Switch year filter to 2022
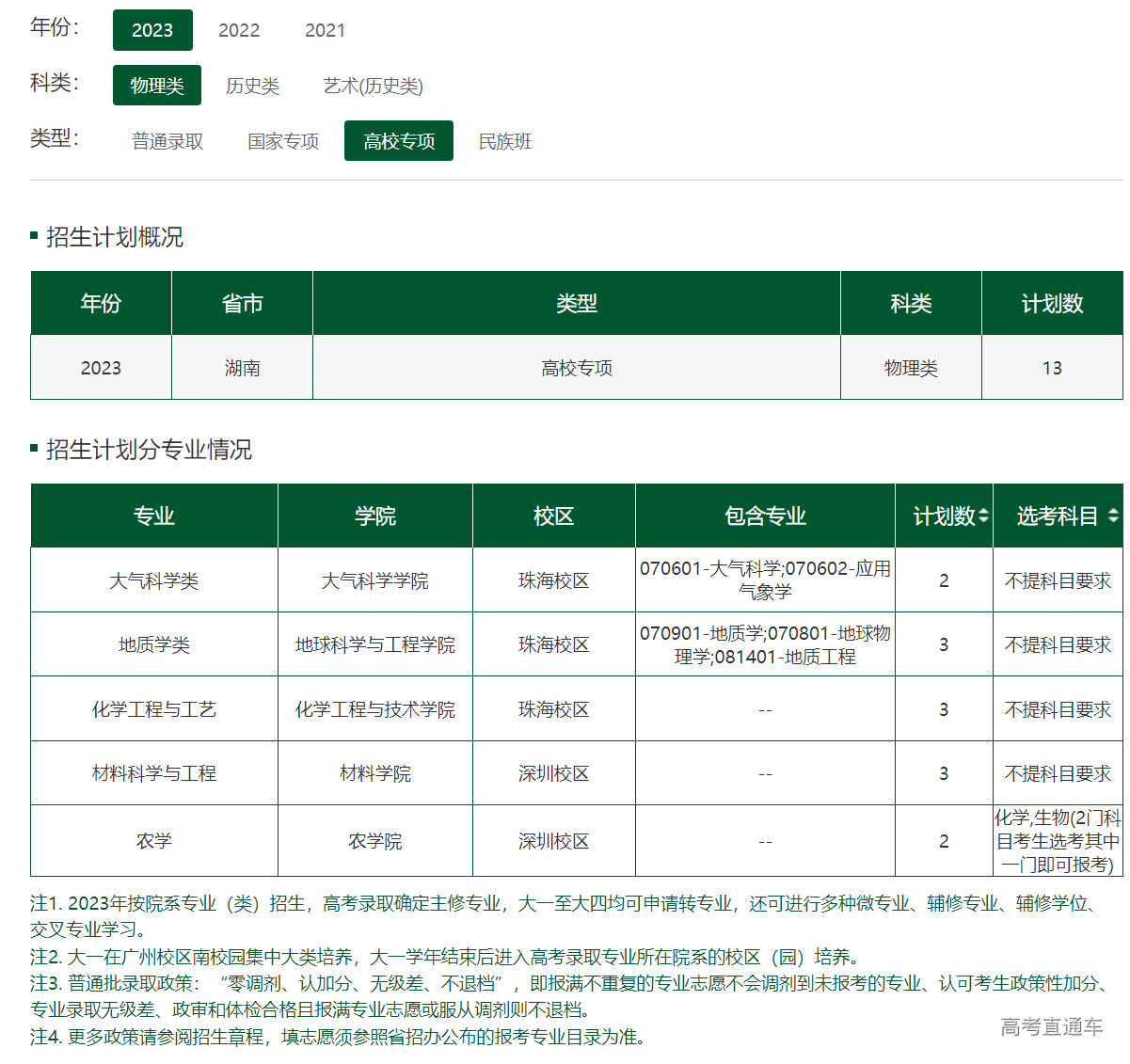Viewport: 1130px width, 1064px height. tap(239, 30)
